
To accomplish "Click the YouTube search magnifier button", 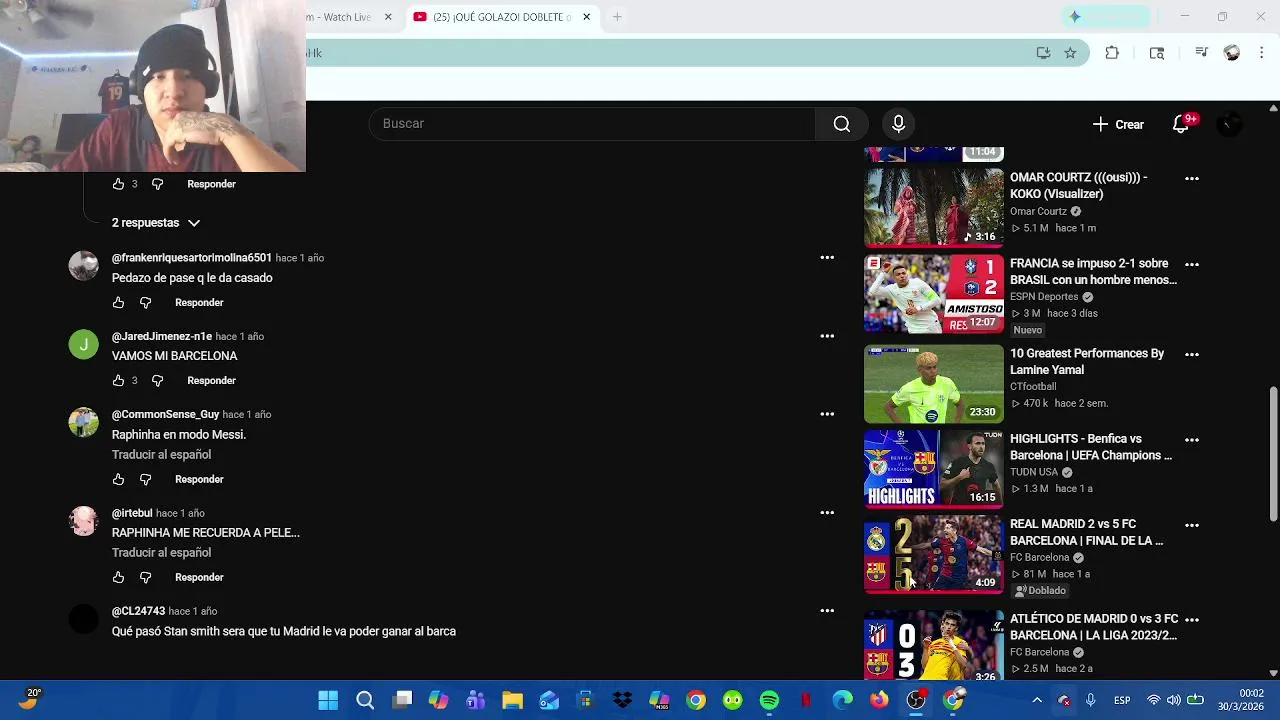I will coord(842,124).
